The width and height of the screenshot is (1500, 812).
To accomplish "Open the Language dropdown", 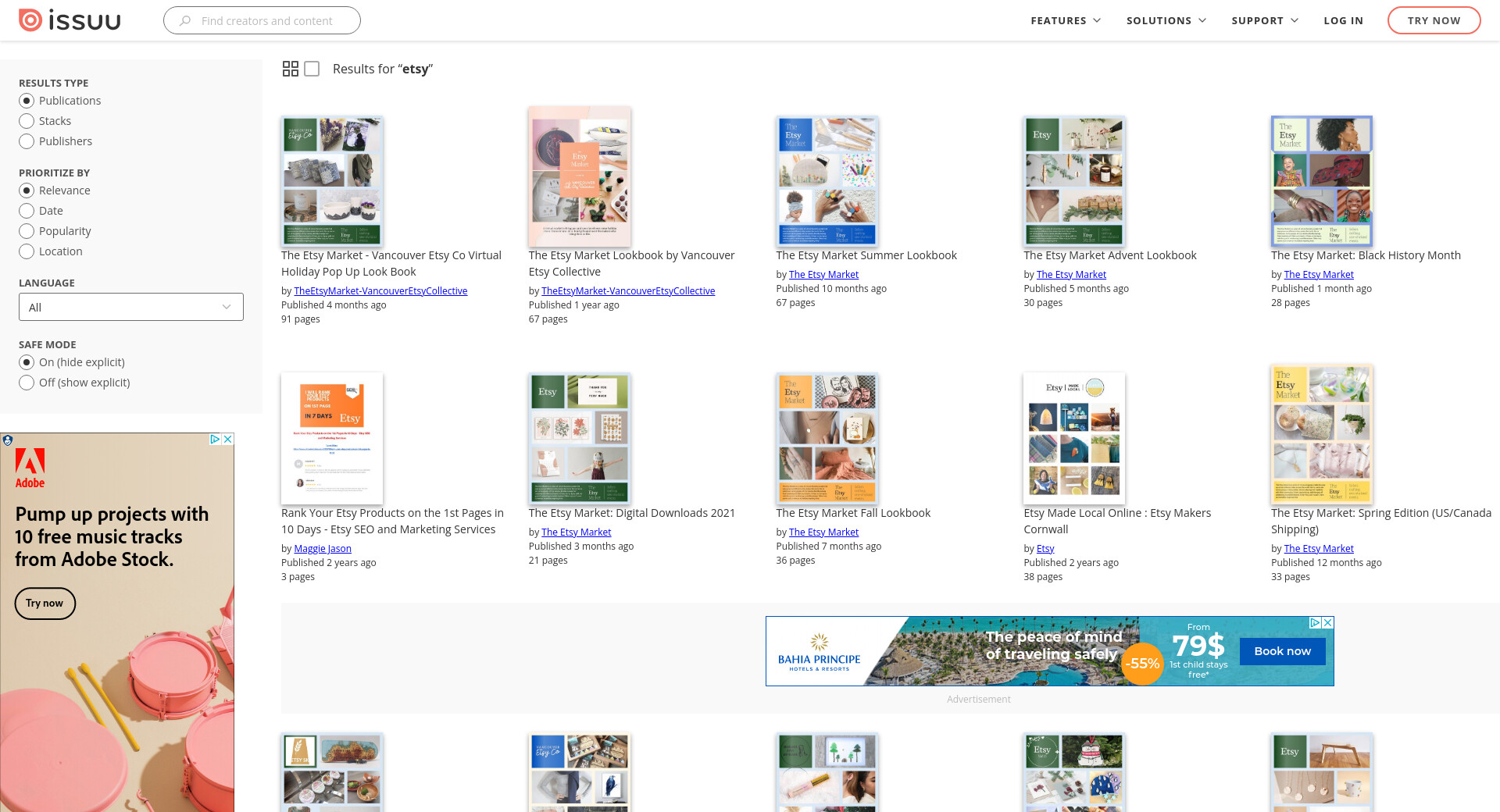I will click(x=131, y=307).
